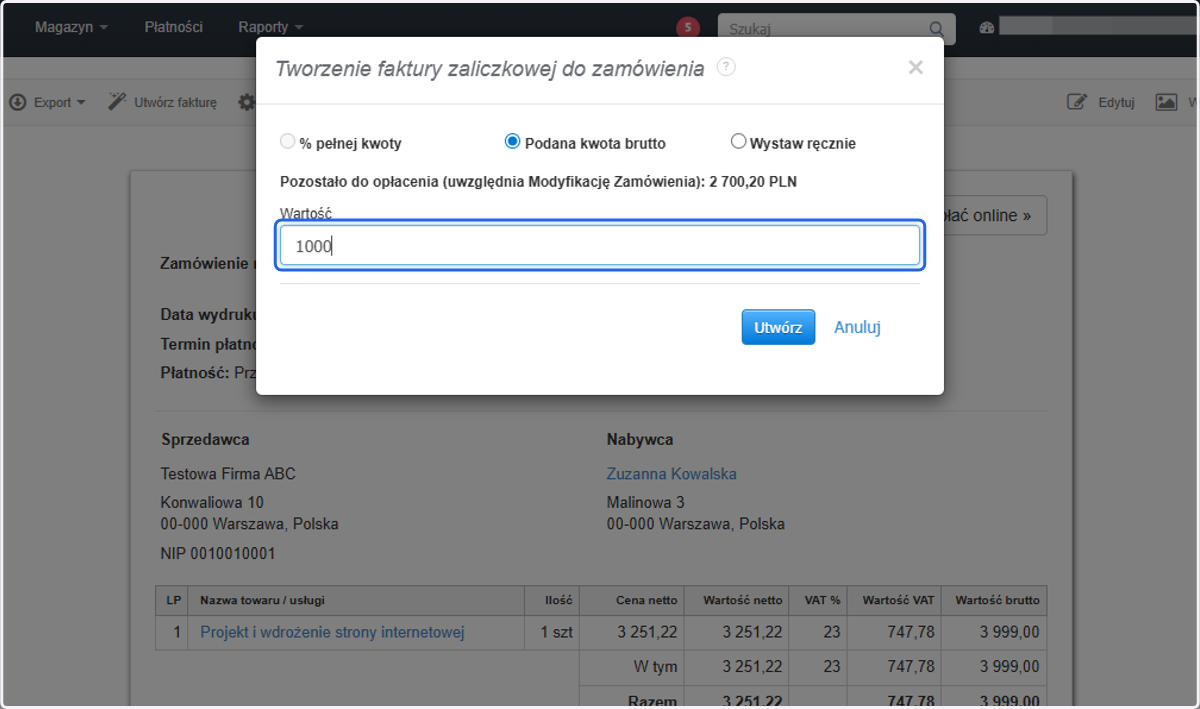
Task: Select the % pełnej kwoty option
Action: click(x=288, y=142)
